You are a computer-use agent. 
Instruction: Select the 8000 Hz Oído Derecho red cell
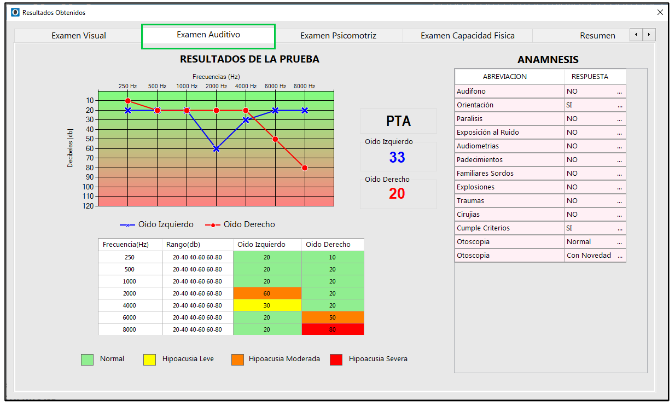tap(333, 329)
